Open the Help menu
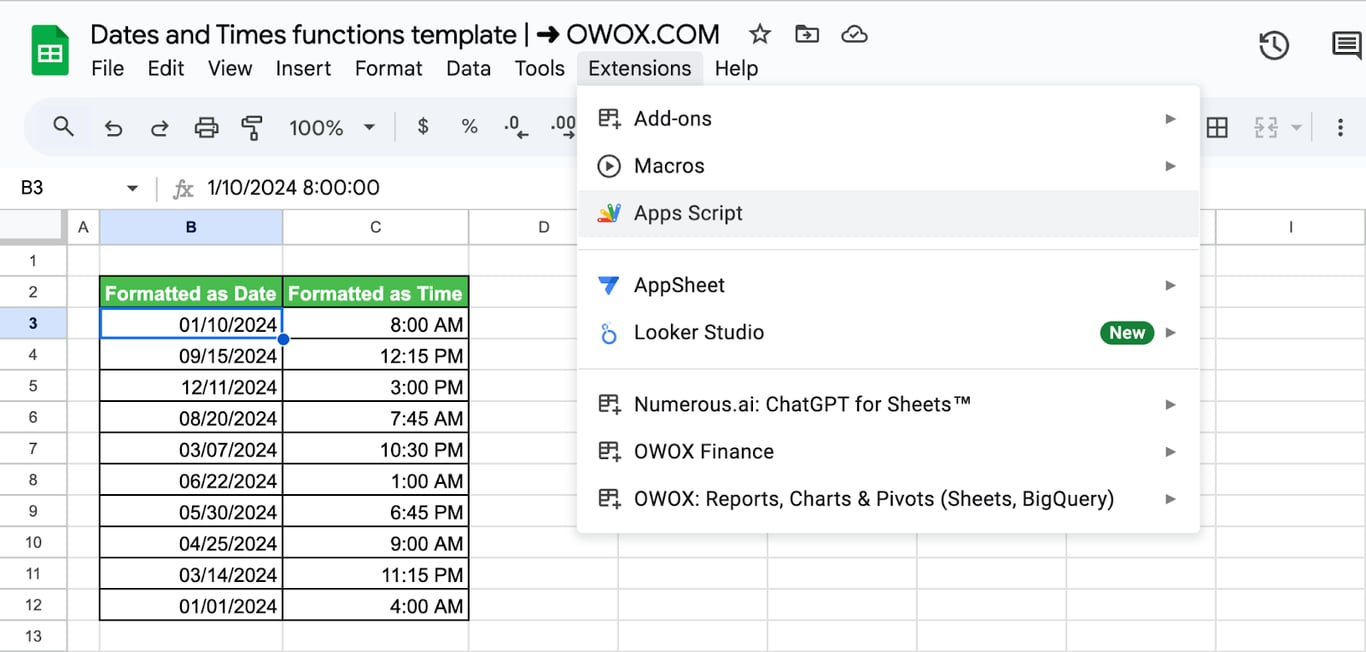 (x=736, y=68)
